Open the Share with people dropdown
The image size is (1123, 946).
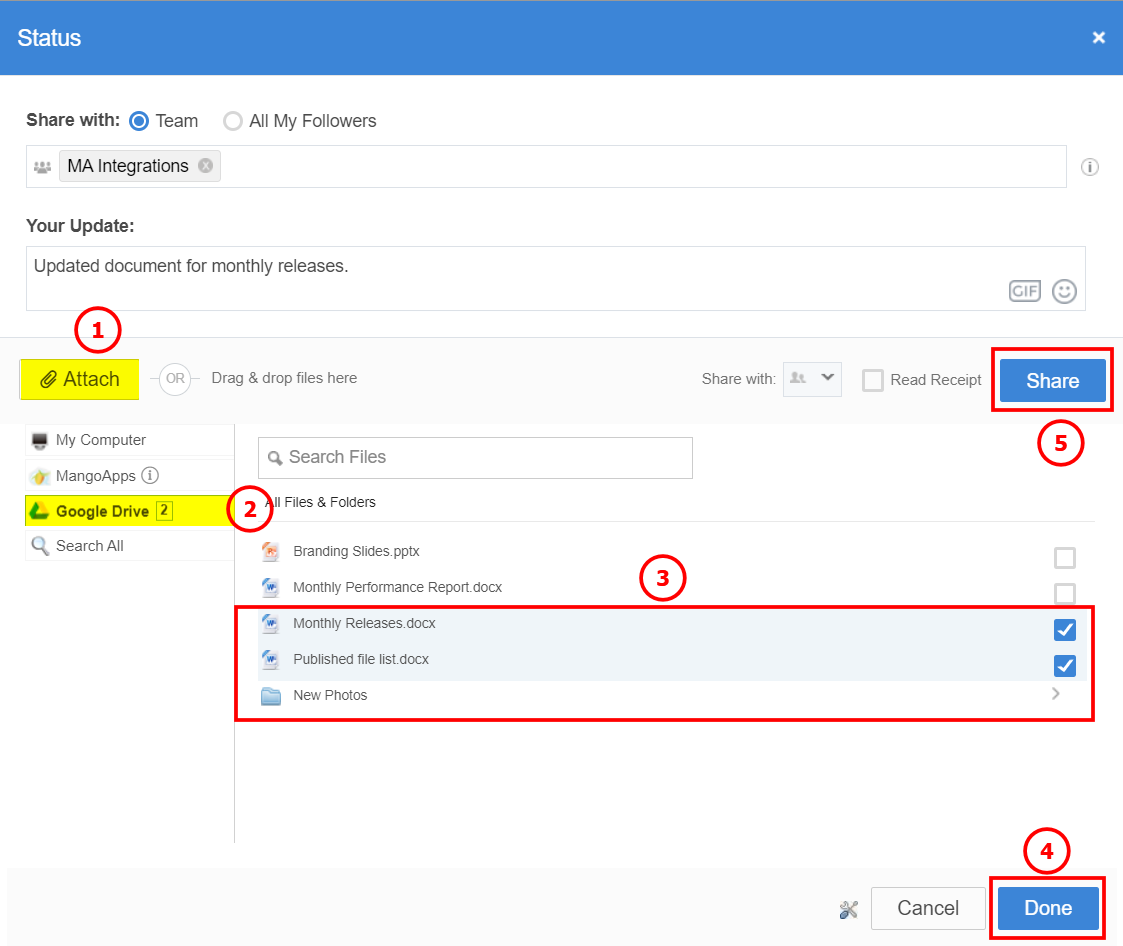click(x=812, y=379)
